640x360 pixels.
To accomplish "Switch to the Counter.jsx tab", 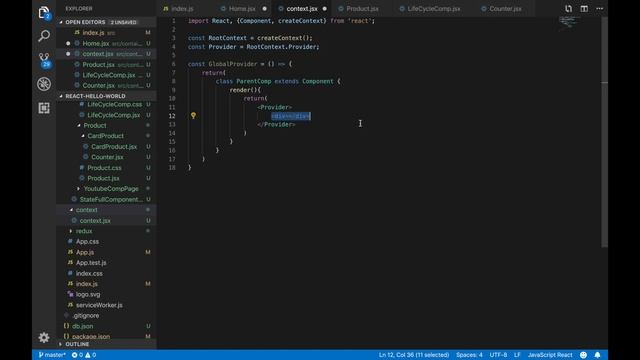I will (505, 9).
